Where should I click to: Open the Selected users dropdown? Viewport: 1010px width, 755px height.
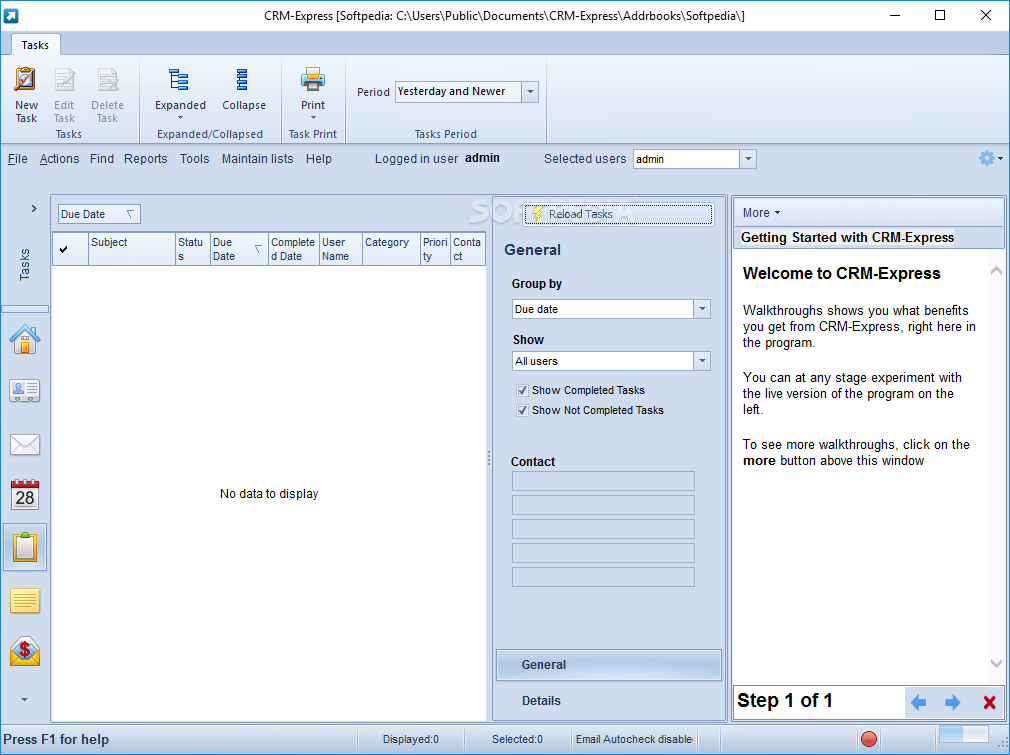[x=748, y=159]
